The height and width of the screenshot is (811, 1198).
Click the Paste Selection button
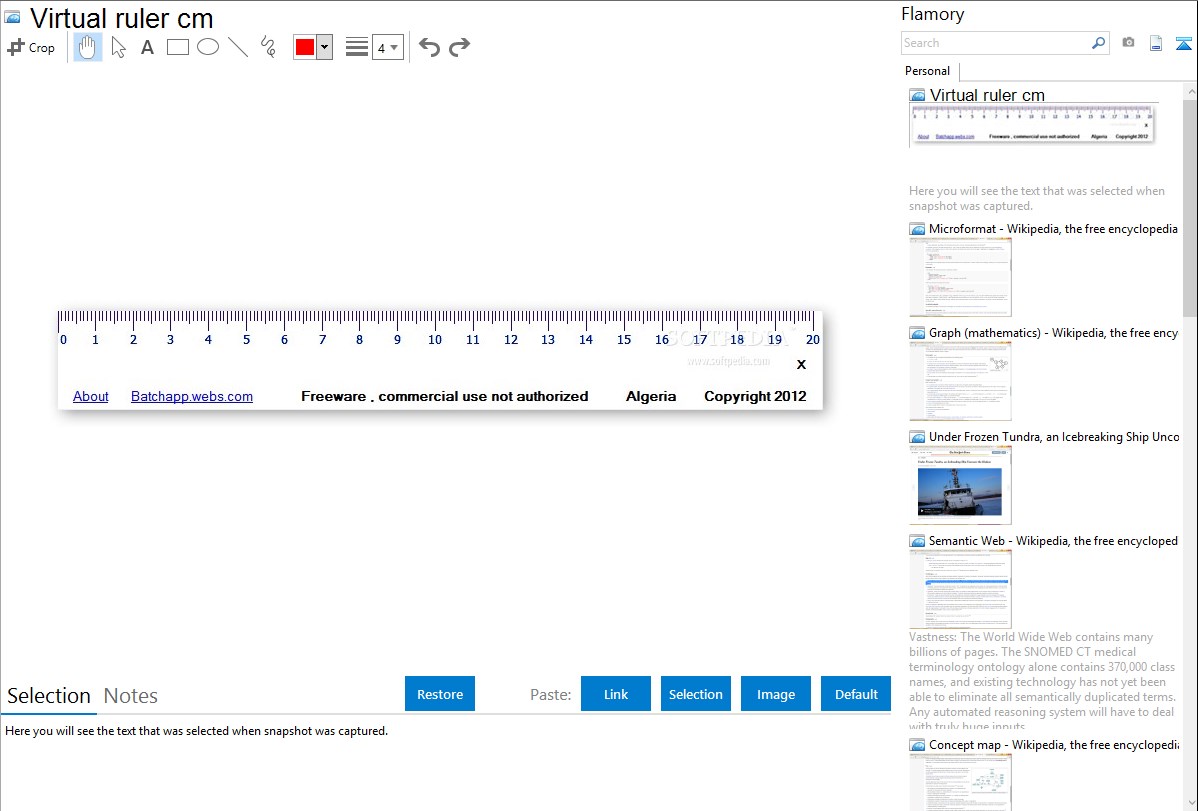pos(696,694)
